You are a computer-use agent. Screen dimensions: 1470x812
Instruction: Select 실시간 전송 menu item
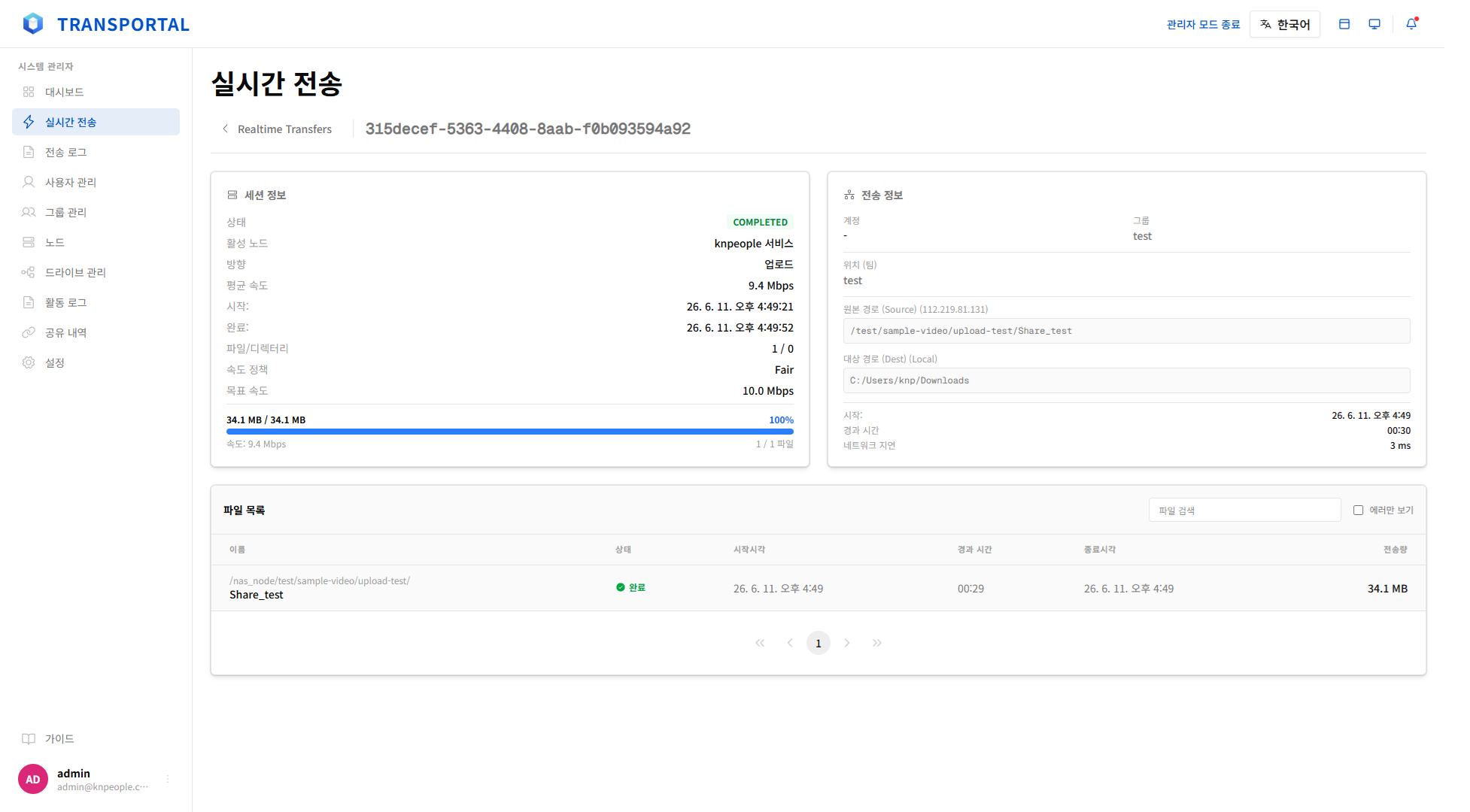(96, 122)
